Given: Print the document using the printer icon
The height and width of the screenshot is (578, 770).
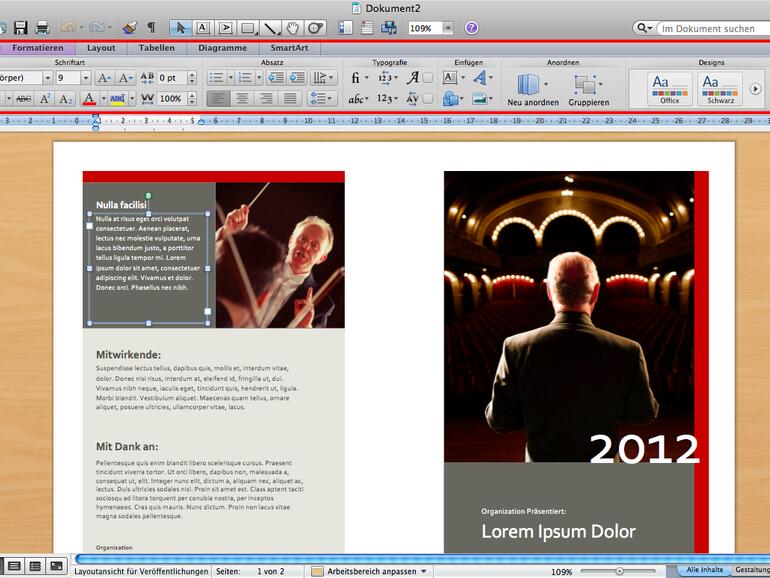Looking at the screenshot, I should tap(42, 28).
